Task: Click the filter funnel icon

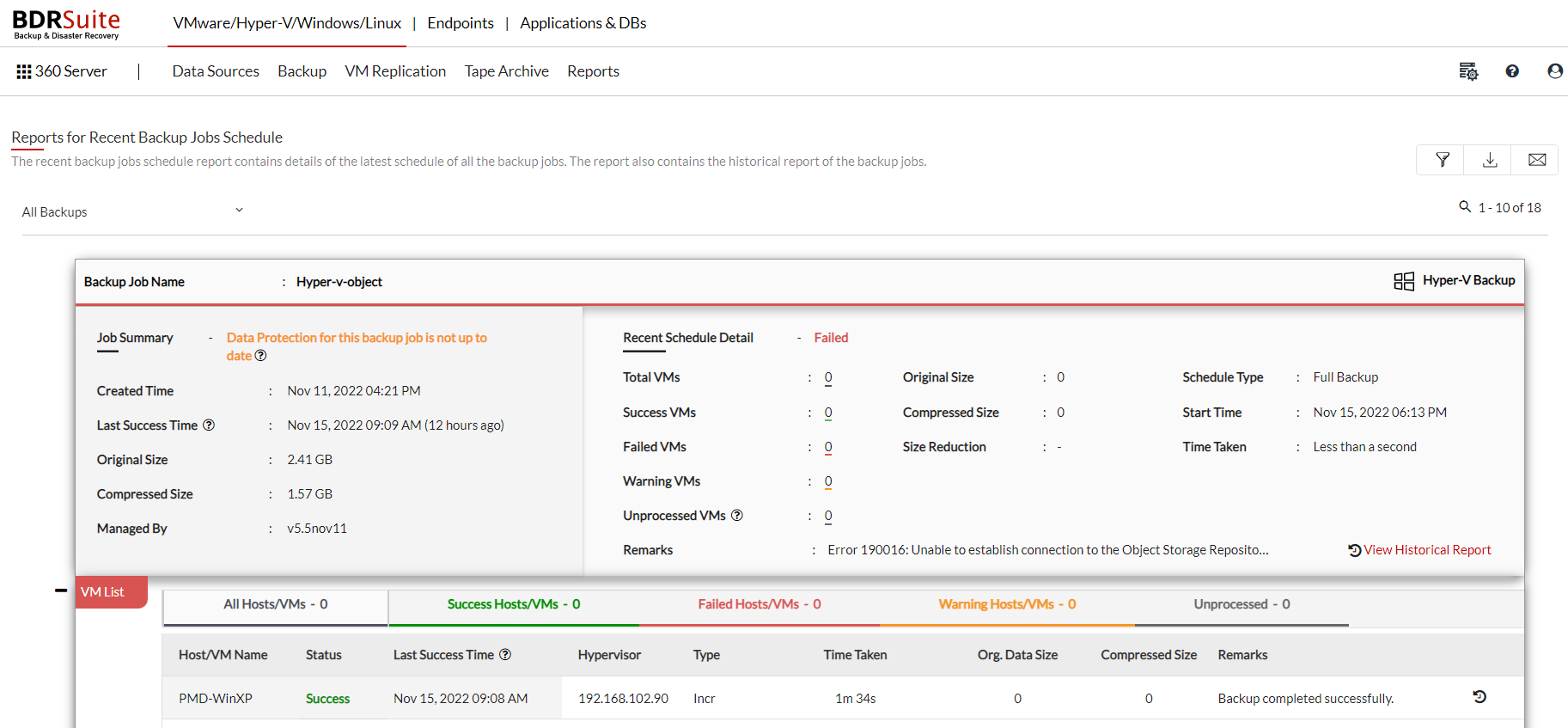Action: click(x=1443, y=160)
